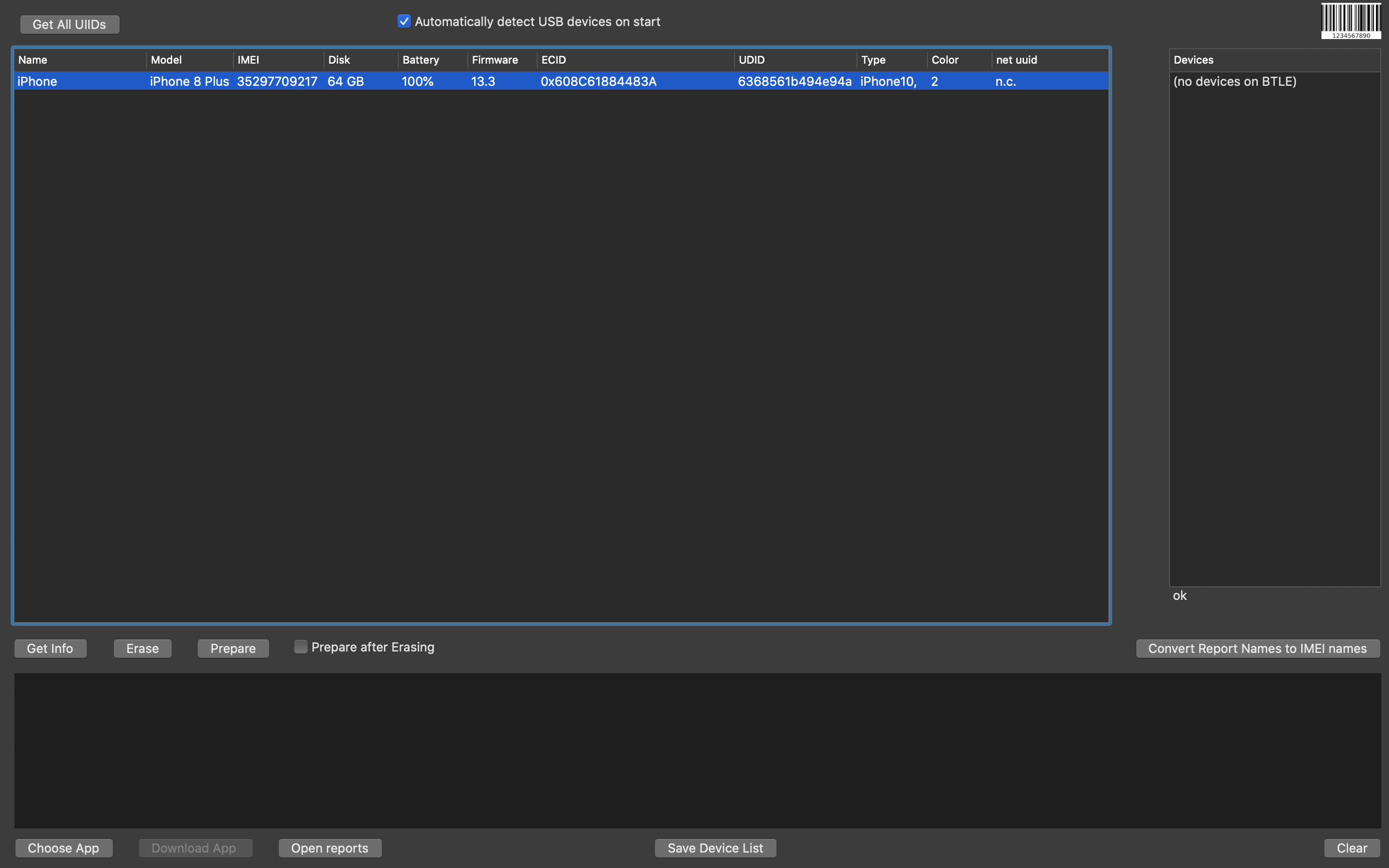
Task: Click the (no devices on BTLE) entry
Action: (x=1235, y=81)
